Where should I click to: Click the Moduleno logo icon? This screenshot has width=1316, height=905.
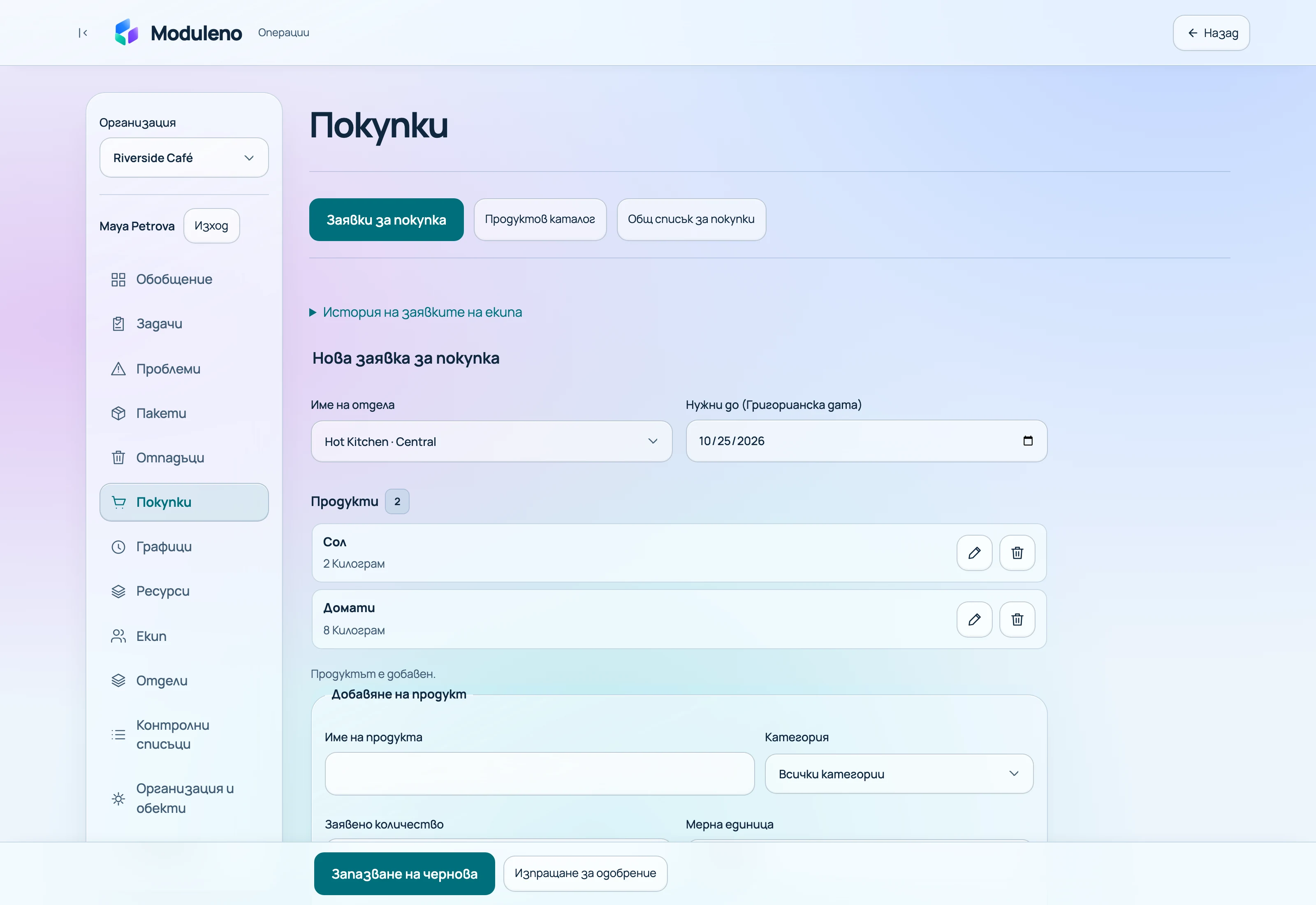click(x=126, y=32)
